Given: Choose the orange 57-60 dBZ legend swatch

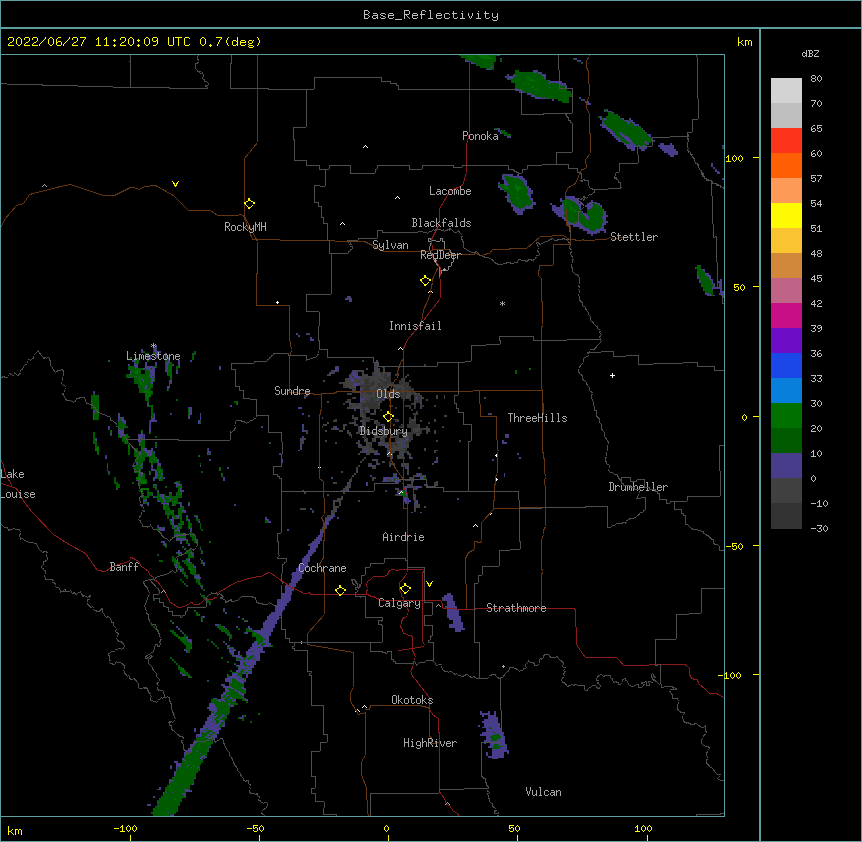Looking at the screenshot, I should (x=786, y=166).
